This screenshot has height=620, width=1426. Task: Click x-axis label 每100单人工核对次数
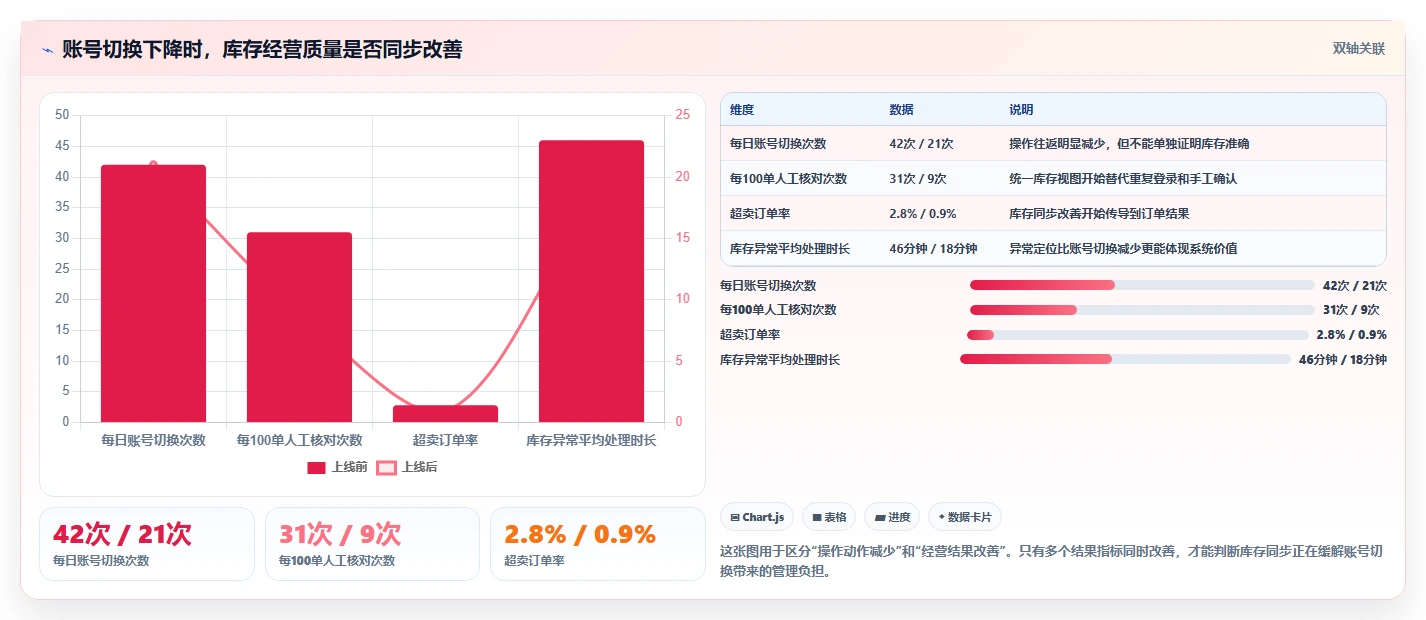299,440
